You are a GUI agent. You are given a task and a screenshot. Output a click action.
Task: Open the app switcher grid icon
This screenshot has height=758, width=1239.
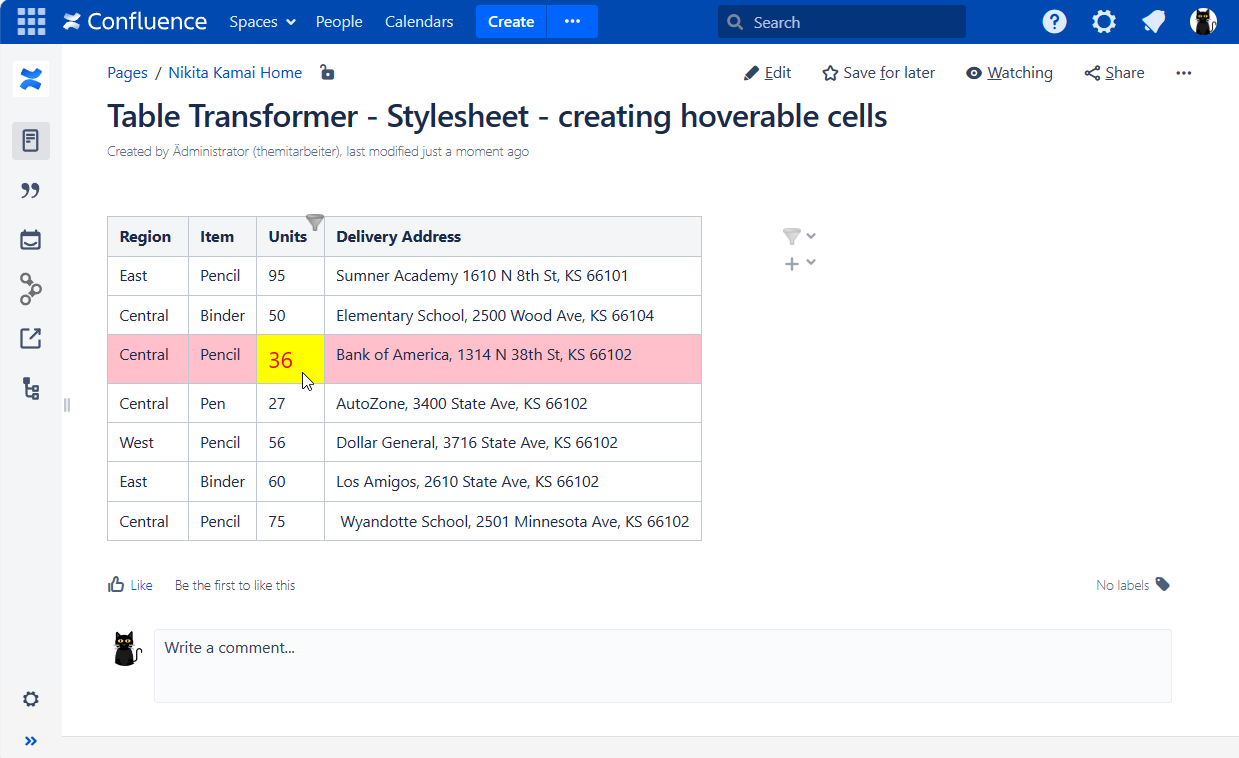[31, 21]
